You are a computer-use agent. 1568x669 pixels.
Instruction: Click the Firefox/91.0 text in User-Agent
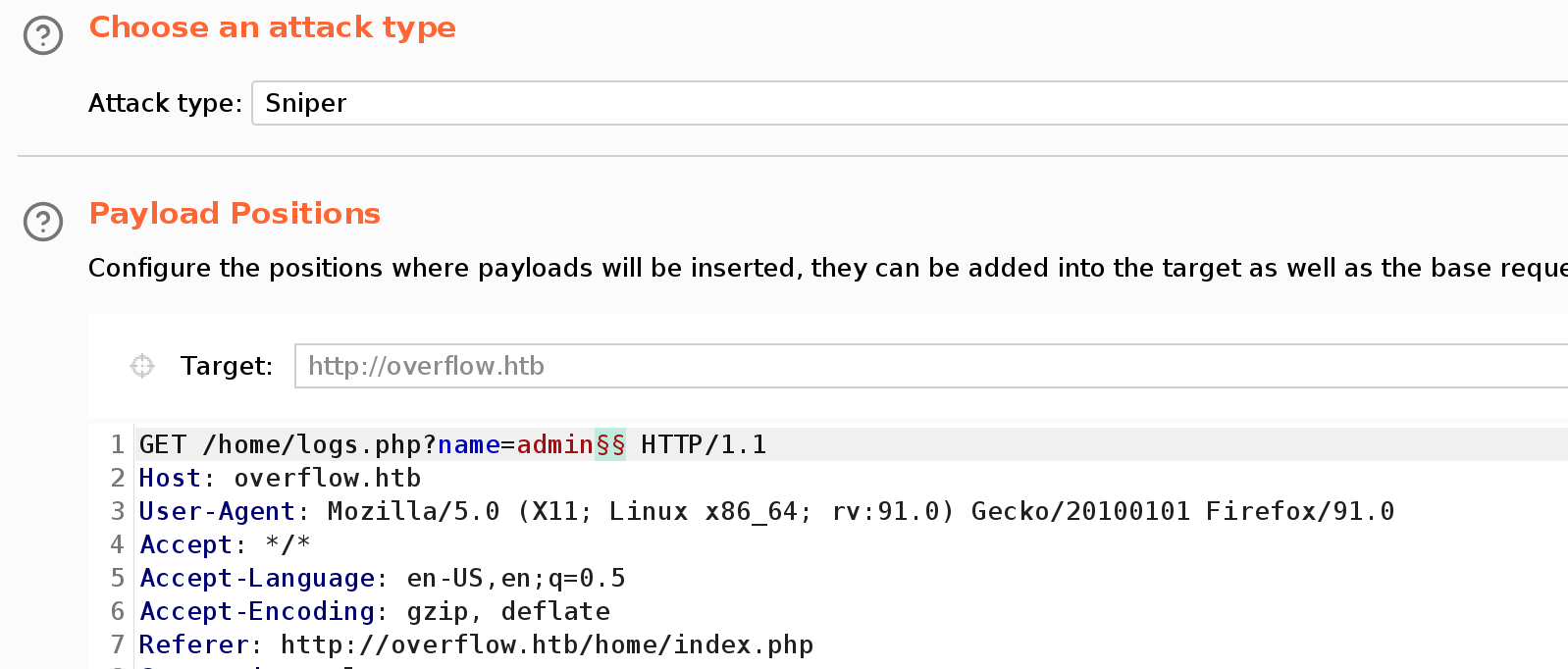(1299, 512)
